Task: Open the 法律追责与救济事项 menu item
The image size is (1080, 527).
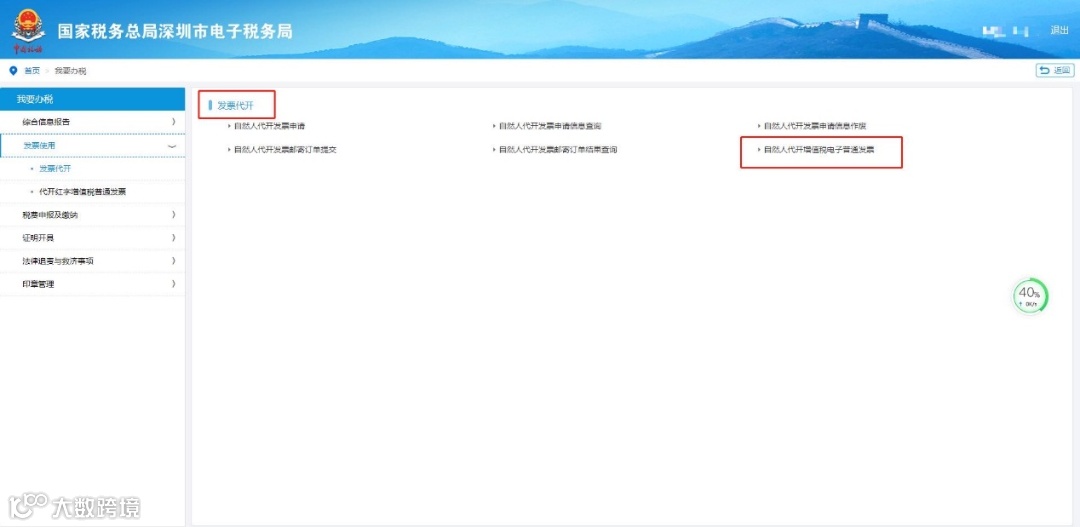Action: [92, 261]
